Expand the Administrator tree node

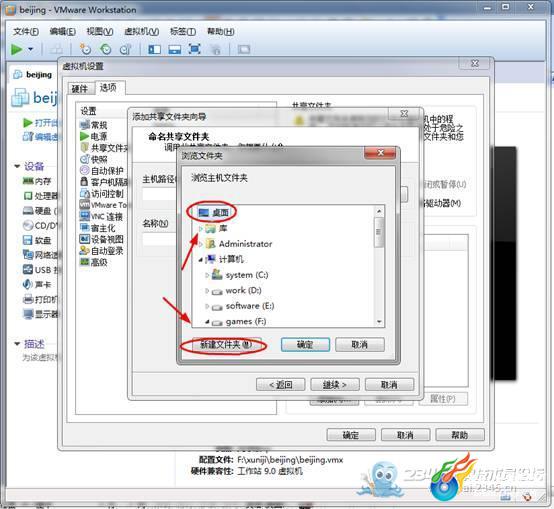[200, 244]
